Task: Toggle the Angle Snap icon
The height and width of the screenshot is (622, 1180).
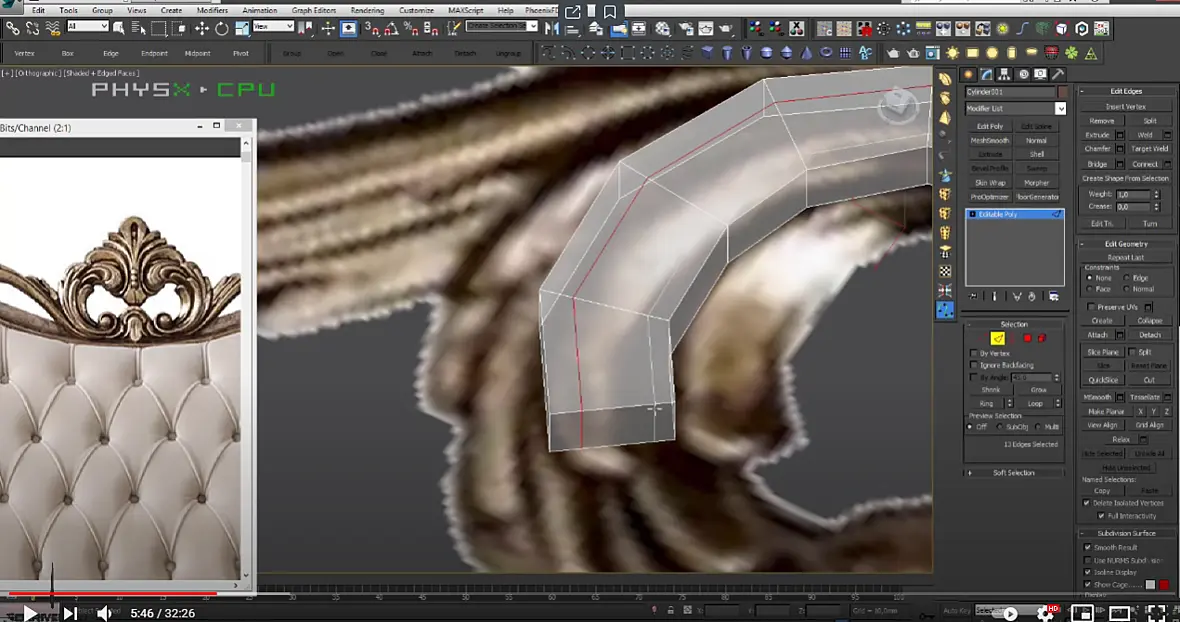Action: 391,29
